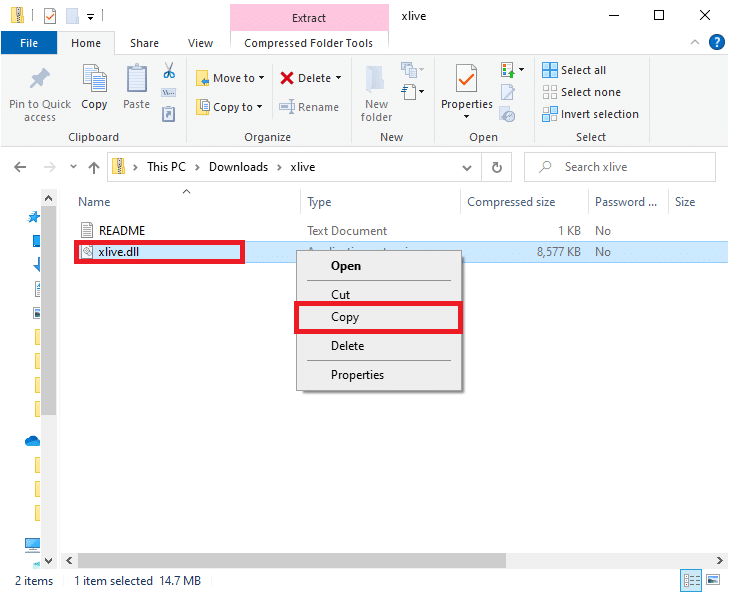Open the Share ribbon tab
The width and height of the screenshot is (729, 593).
(144, 43)
